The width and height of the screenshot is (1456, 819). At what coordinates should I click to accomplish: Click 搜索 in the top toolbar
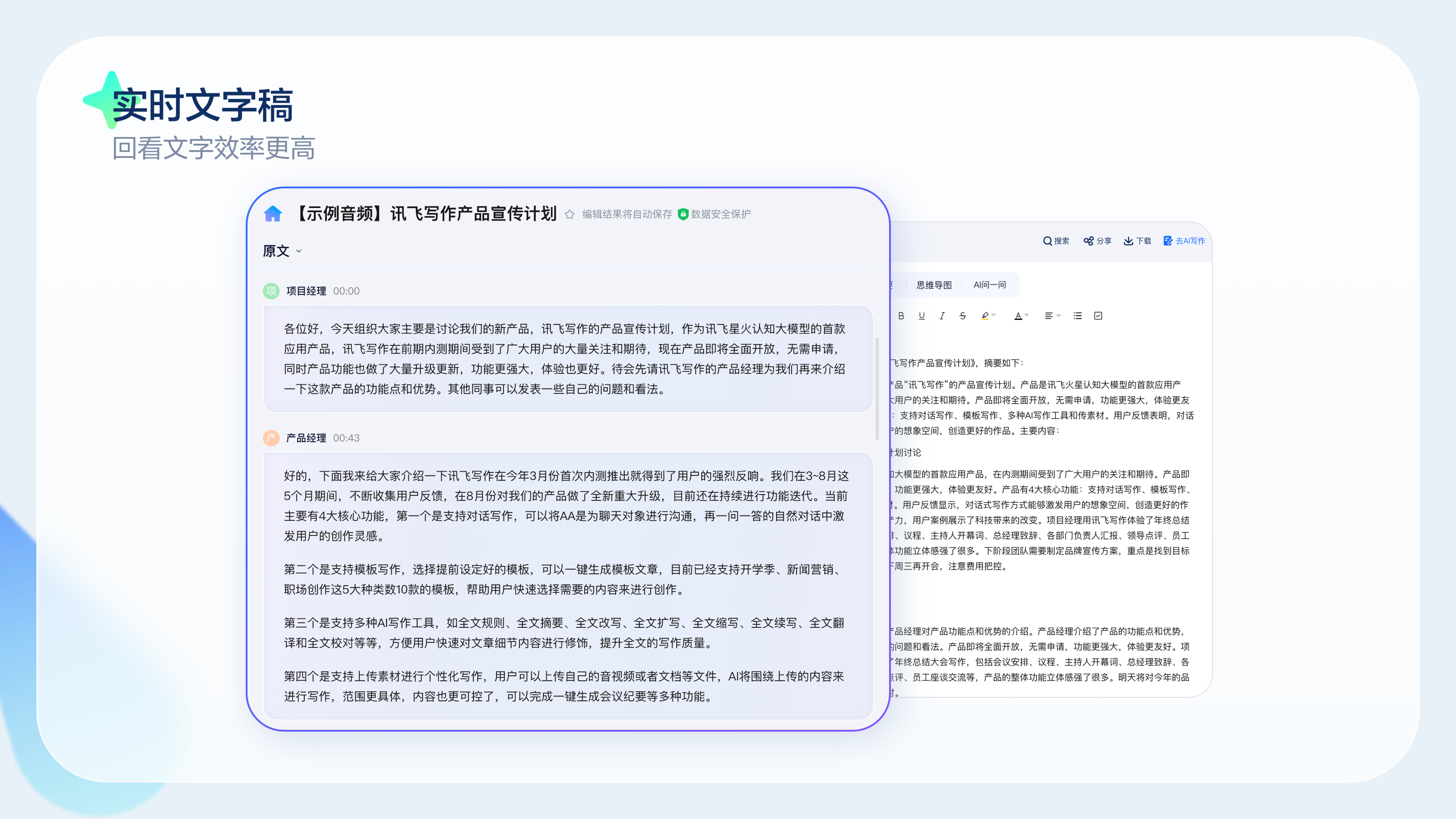tap(1056, 241)
